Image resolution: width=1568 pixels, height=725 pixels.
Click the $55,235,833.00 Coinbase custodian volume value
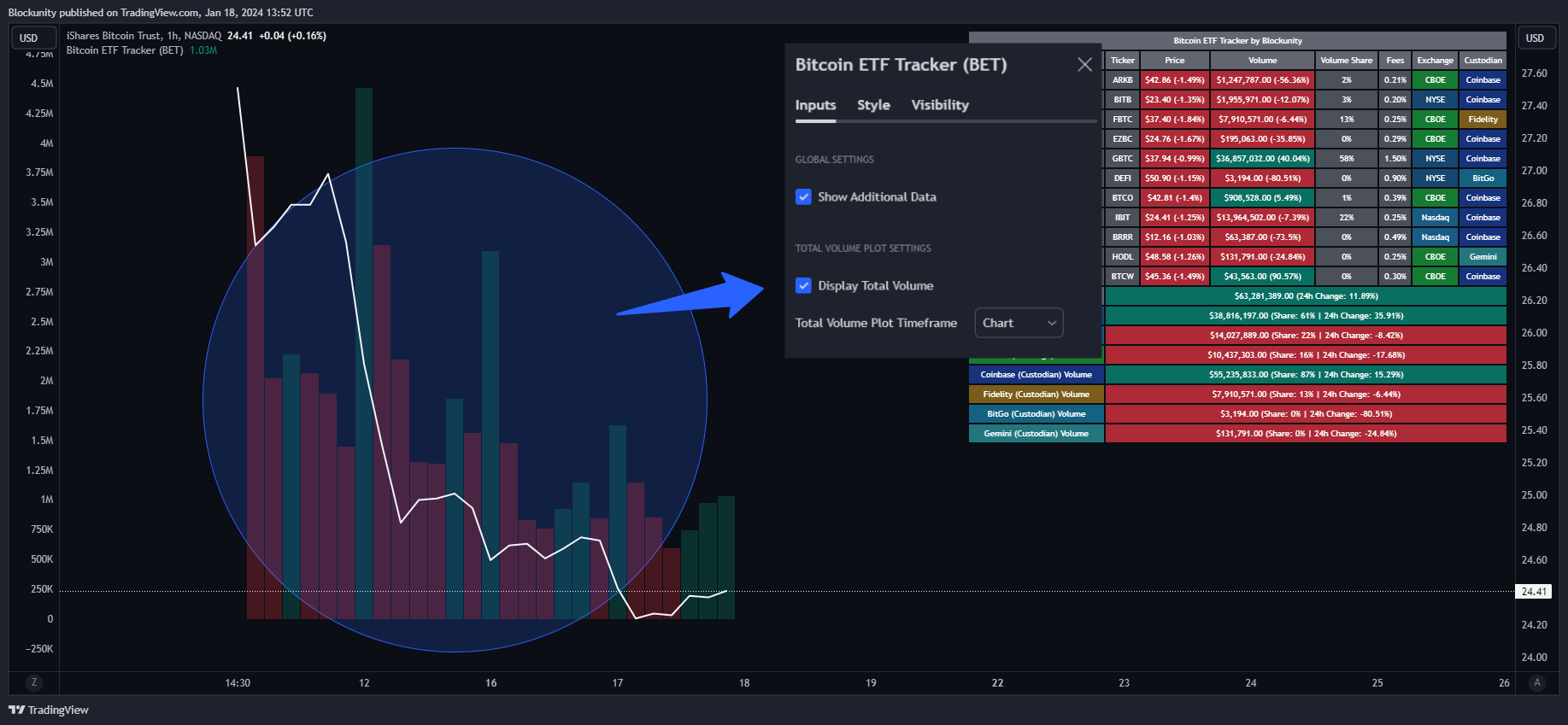point(1306,375)
